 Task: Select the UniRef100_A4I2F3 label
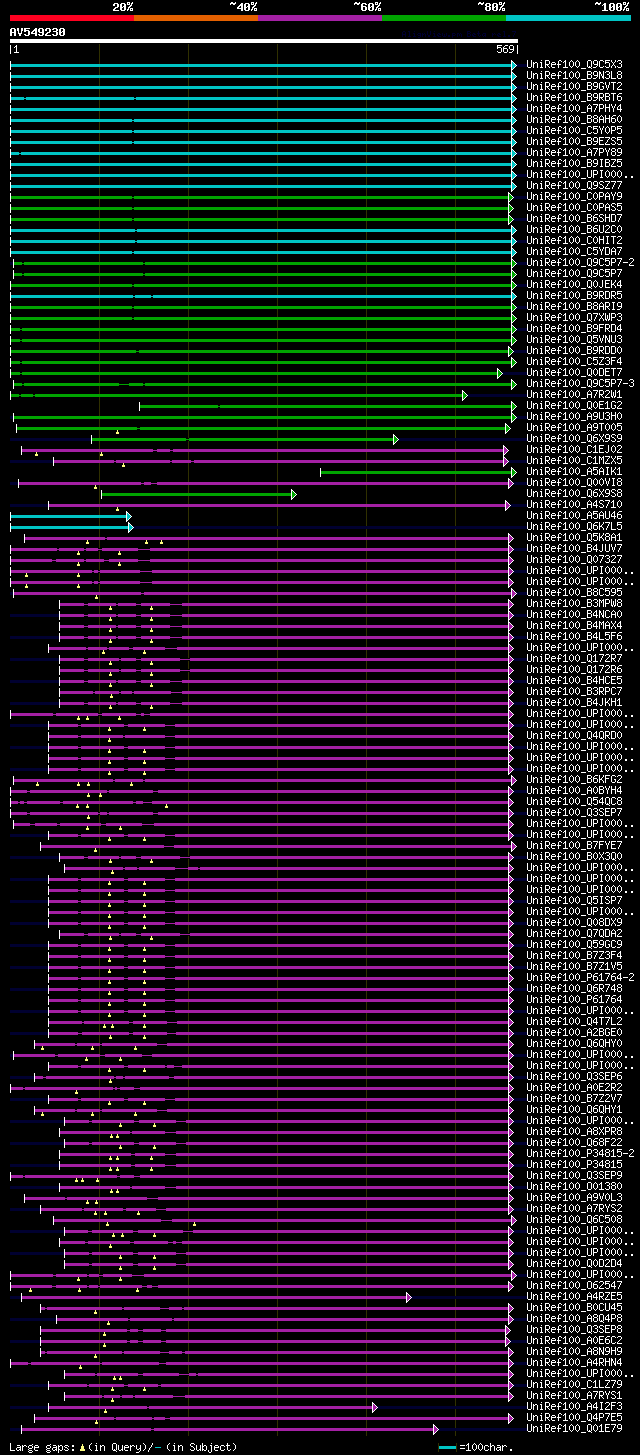point(574,1406)
